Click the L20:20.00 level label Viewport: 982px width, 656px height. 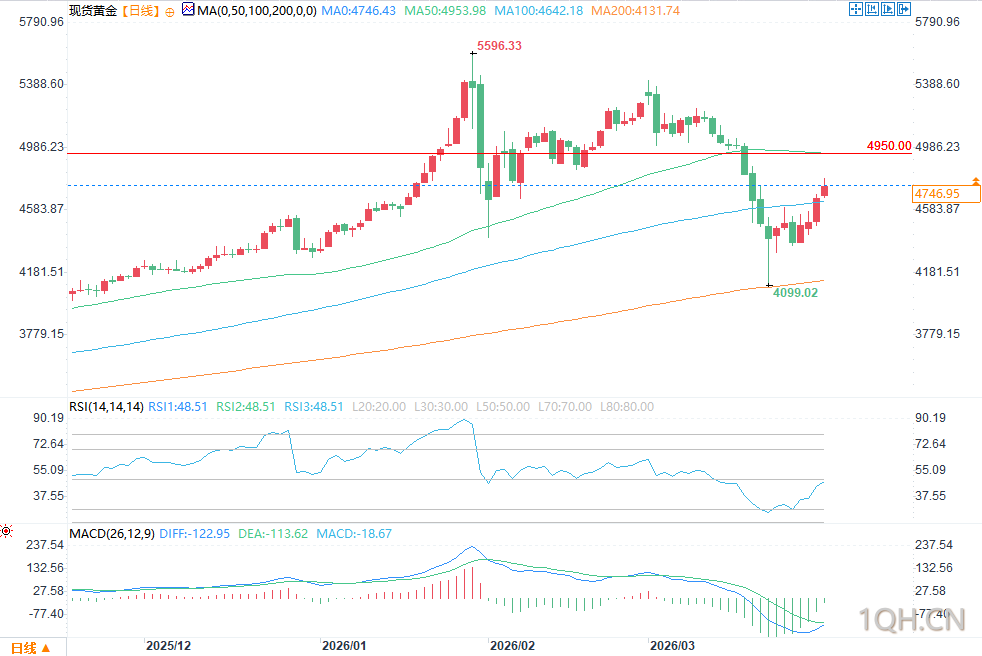pyautogui.click(x=379, y=407)
